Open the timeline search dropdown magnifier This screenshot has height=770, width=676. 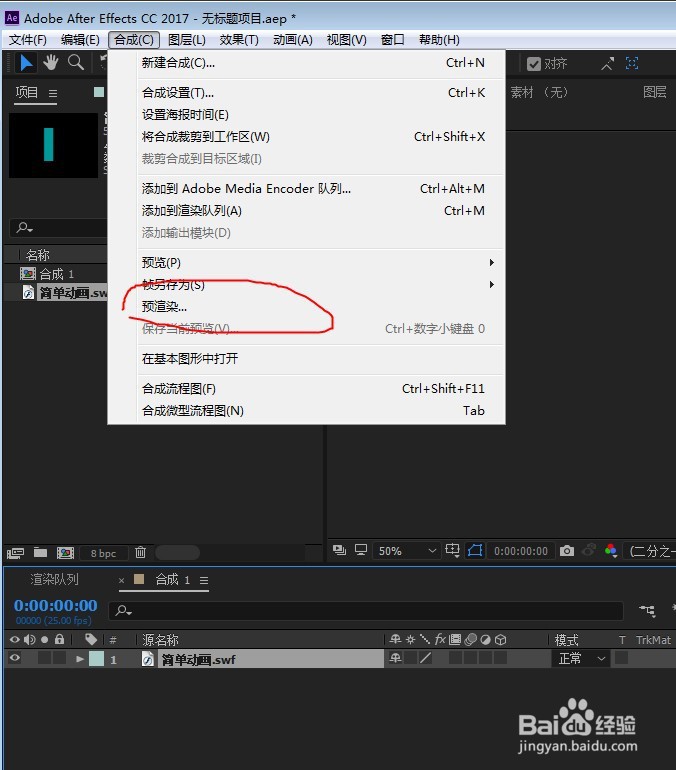tap(123, 610)
